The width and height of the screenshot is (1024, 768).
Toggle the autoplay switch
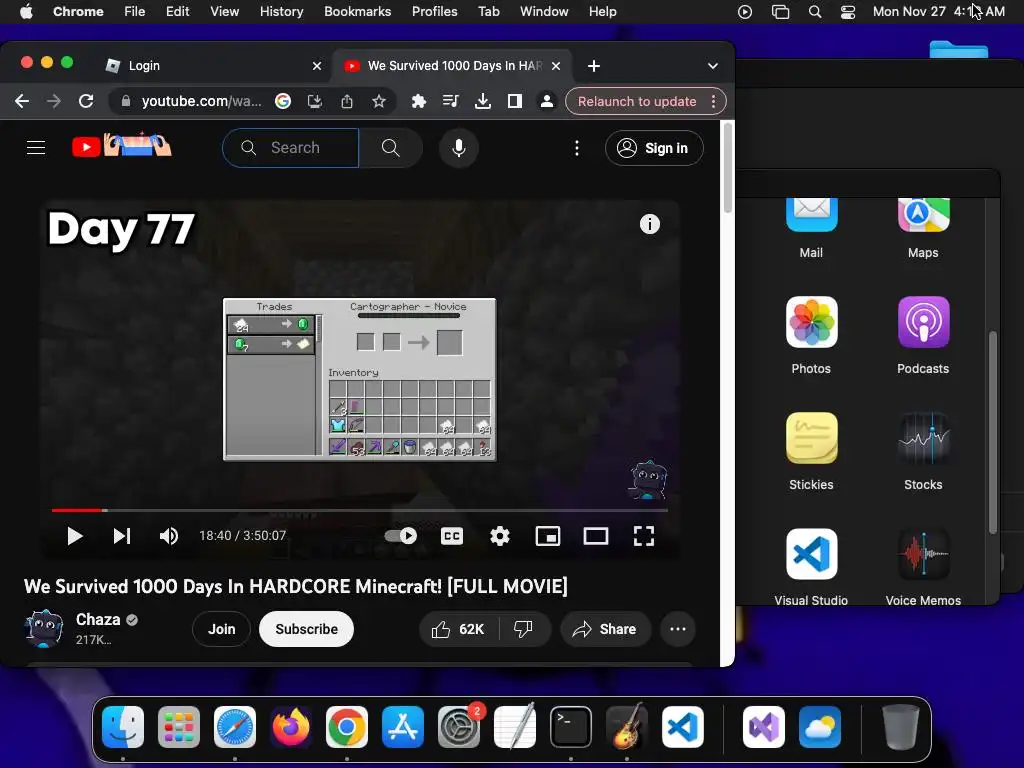click(400, 536)
